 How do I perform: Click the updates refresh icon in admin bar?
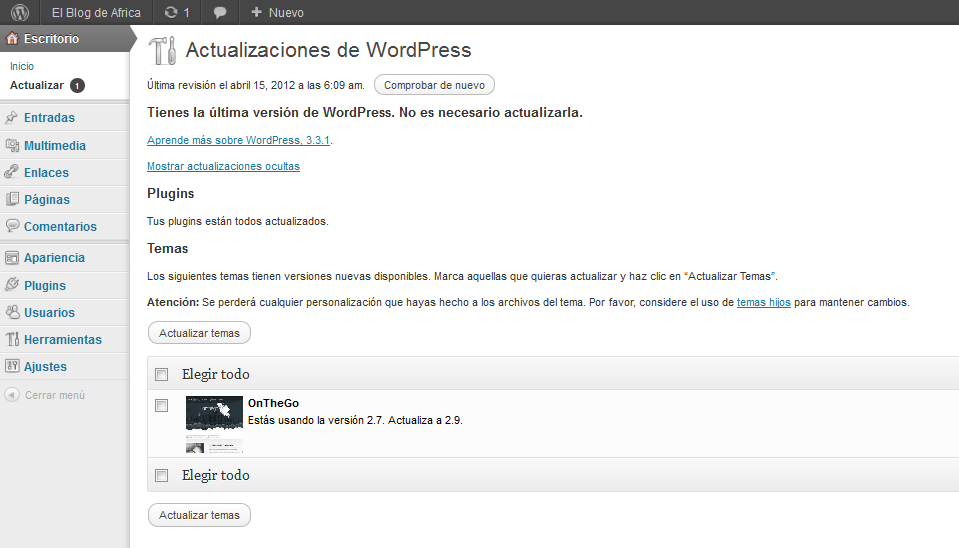tap(171, 12)
